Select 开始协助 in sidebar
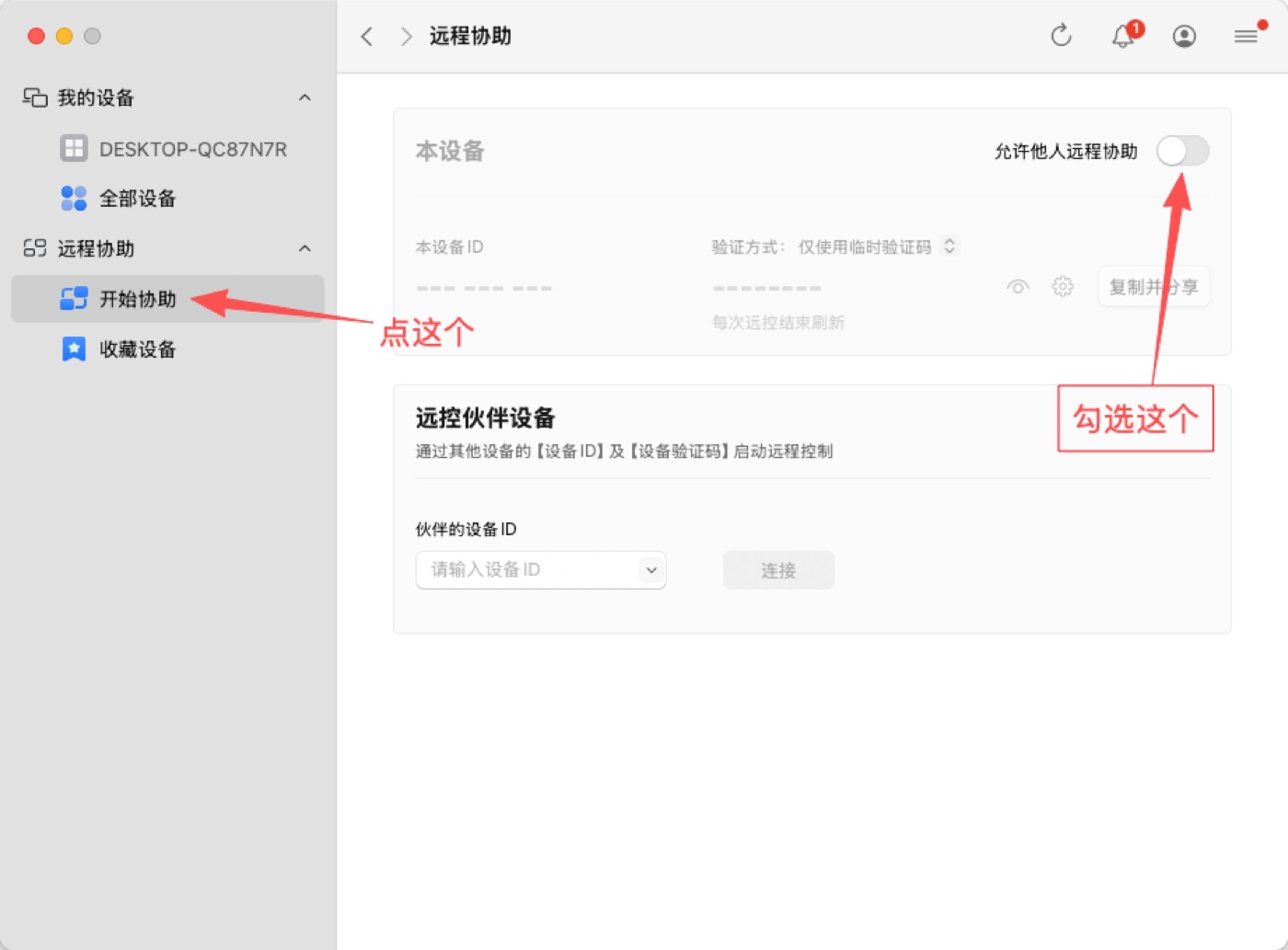The width and height of the screenshot is (1288, 950). (x=167, y=299)
